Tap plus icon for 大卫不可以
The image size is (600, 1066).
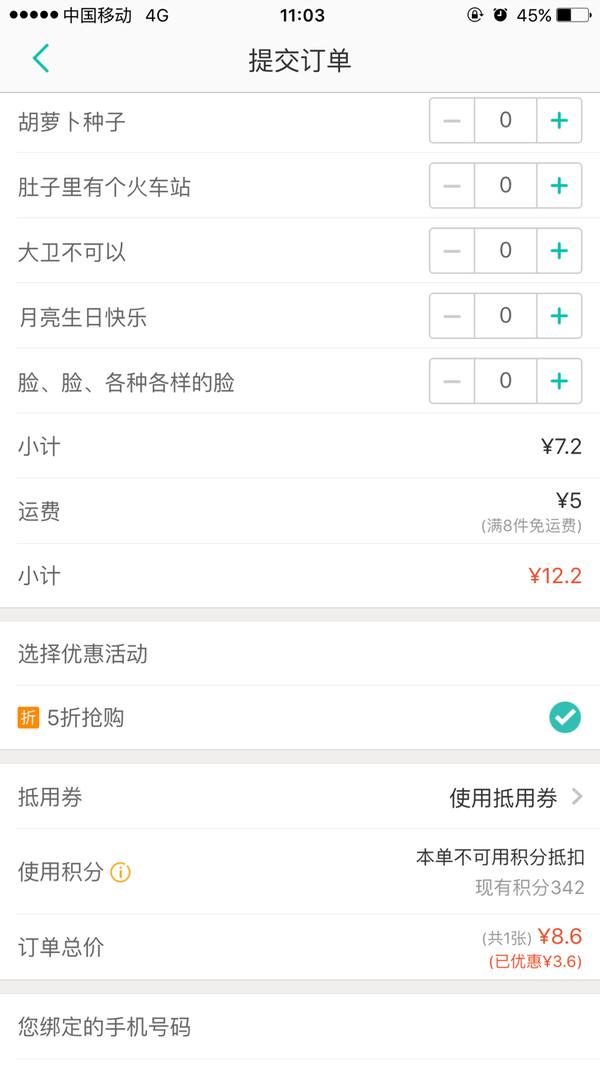(559, 251)
